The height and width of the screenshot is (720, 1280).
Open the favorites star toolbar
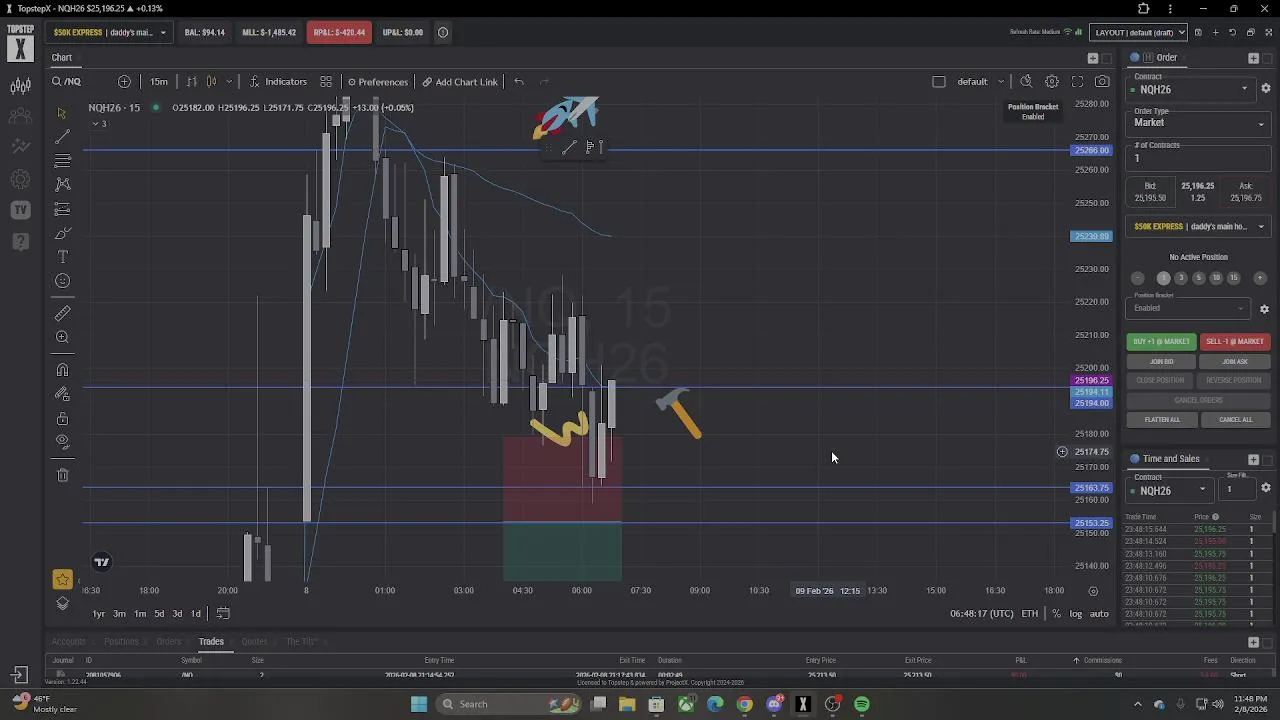pyautogui.click(x=62, y=579)
